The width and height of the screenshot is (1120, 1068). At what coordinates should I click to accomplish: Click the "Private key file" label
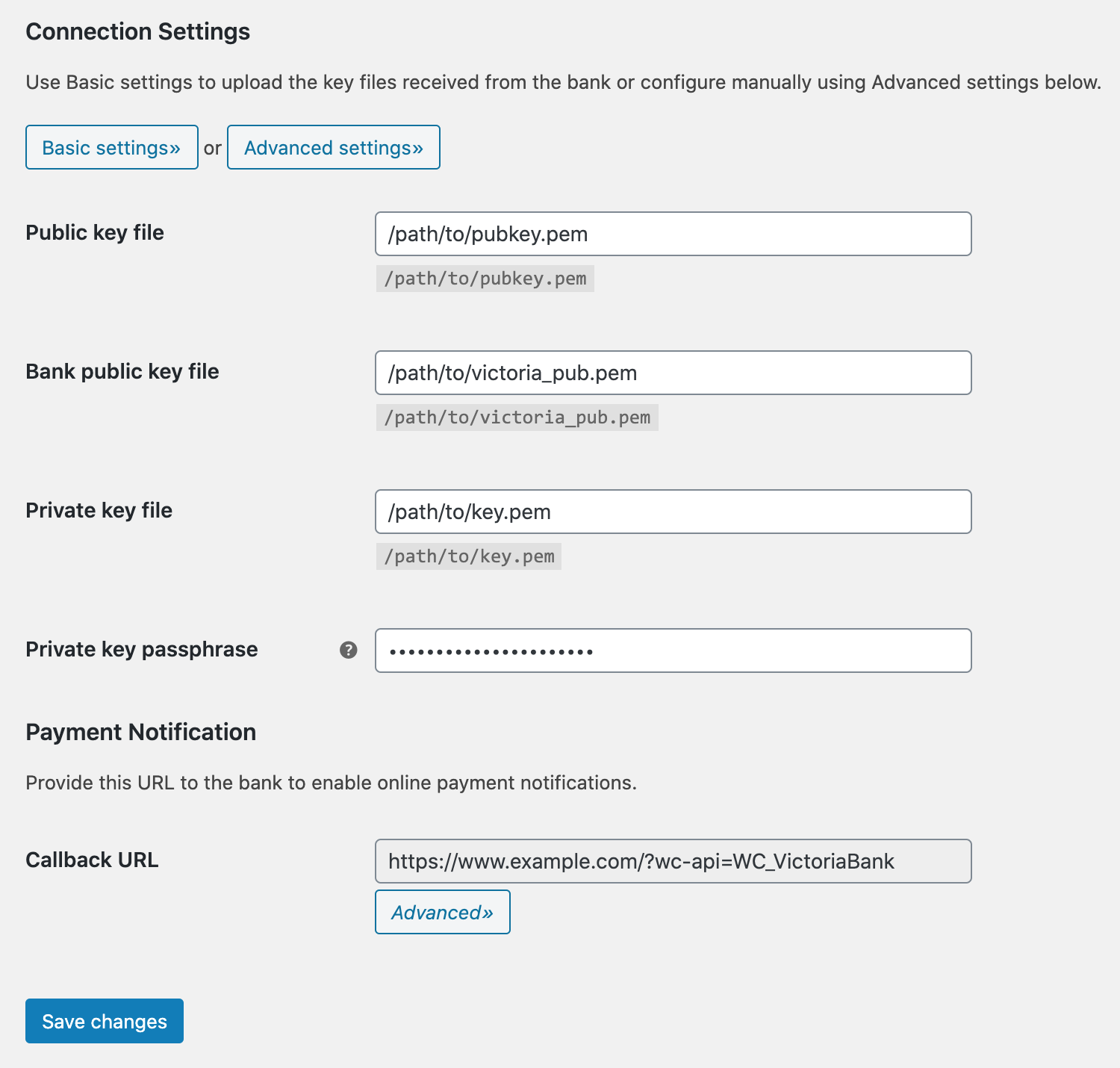[99, 510]
